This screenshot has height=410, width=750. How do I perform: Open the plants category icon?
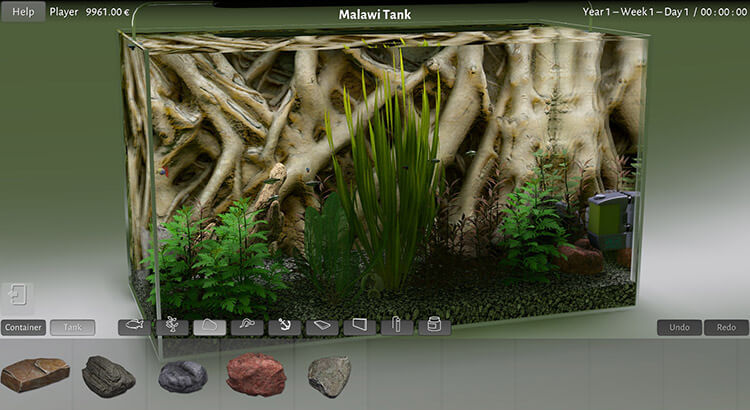[172, 326]
